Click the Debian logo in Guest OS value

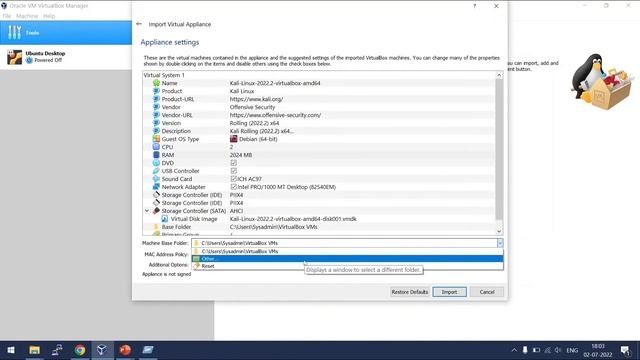(x=233, y=139)
